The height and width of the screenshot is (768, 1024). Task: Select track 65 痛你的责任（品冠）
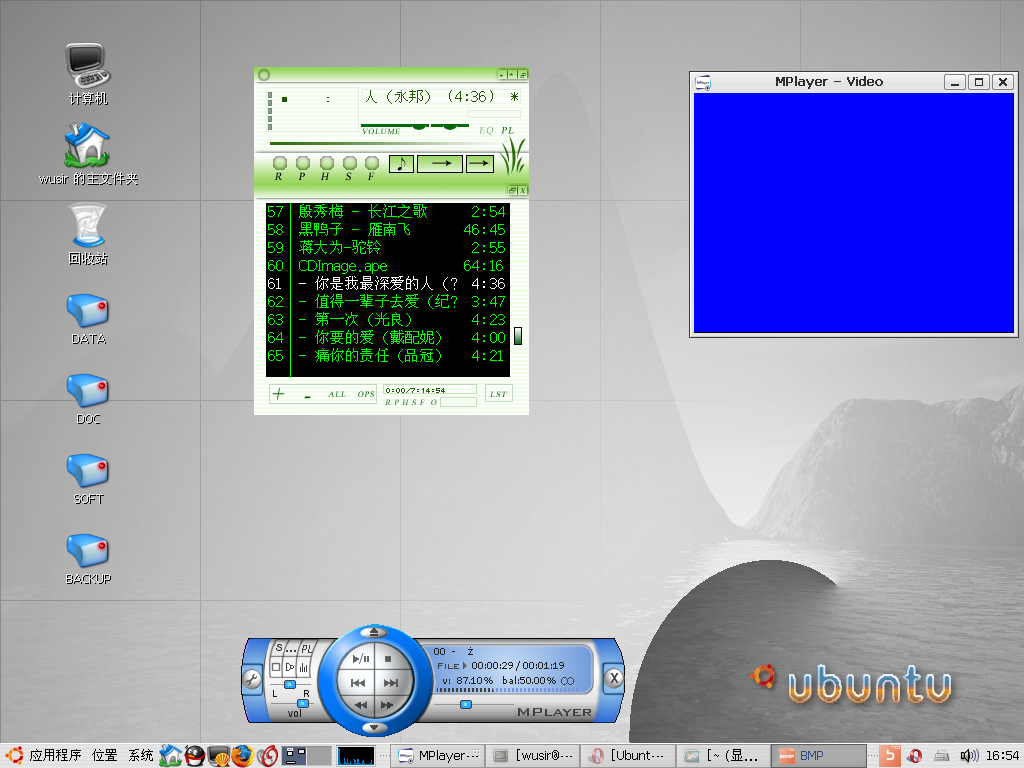pos(387,355)
